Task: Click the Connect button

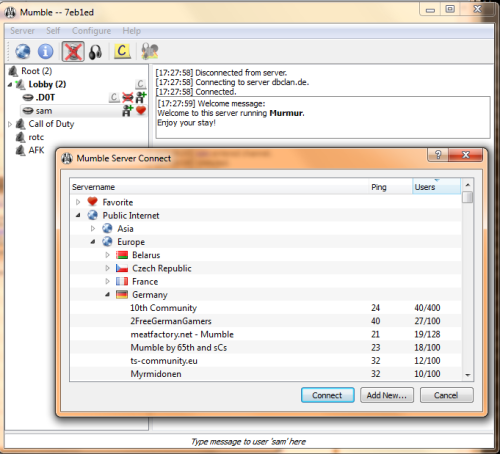Action: pyautogui.click(x=327, y=395)
